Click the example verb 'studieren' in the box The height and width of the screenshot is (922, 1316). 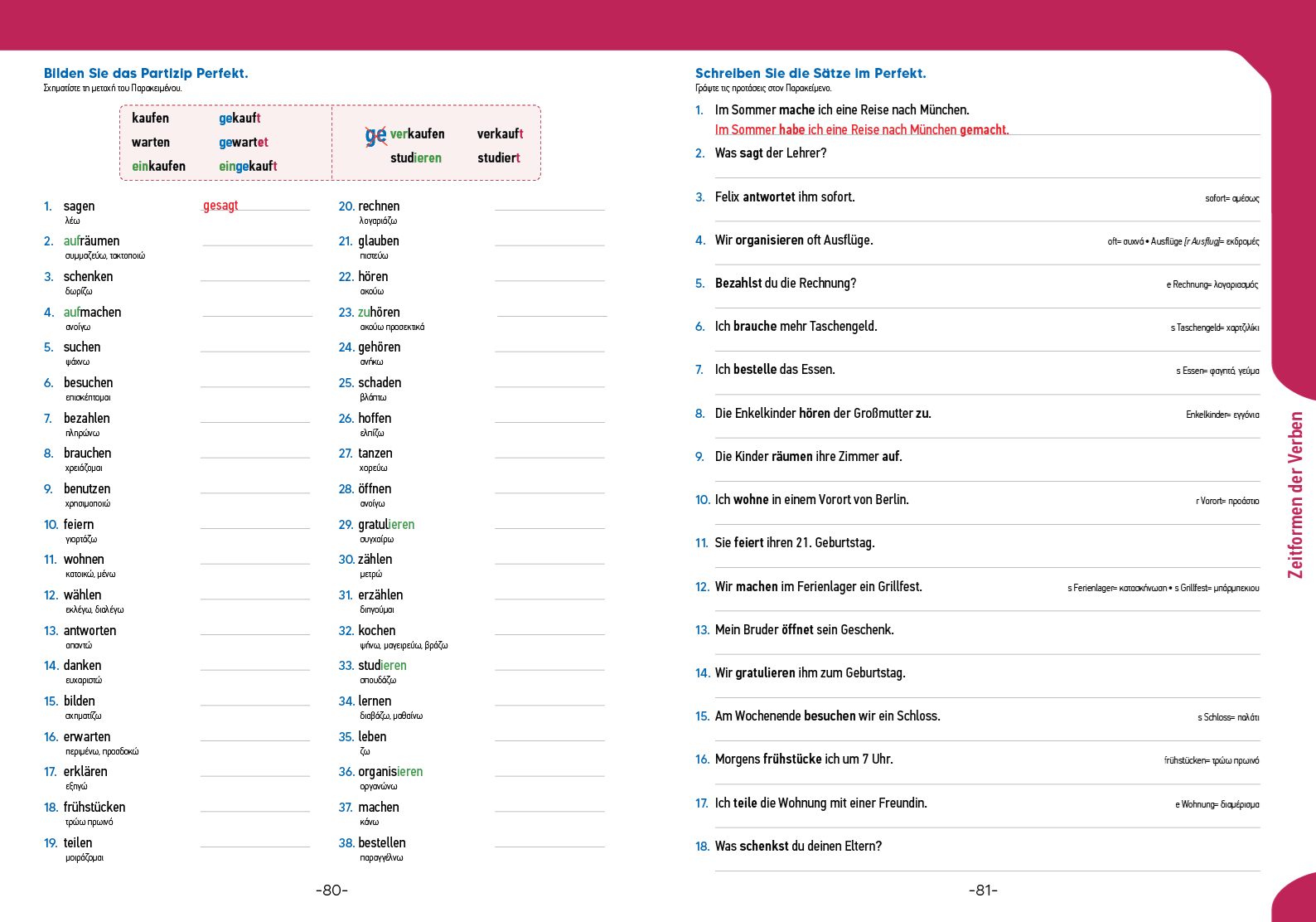tap(416, 158)
